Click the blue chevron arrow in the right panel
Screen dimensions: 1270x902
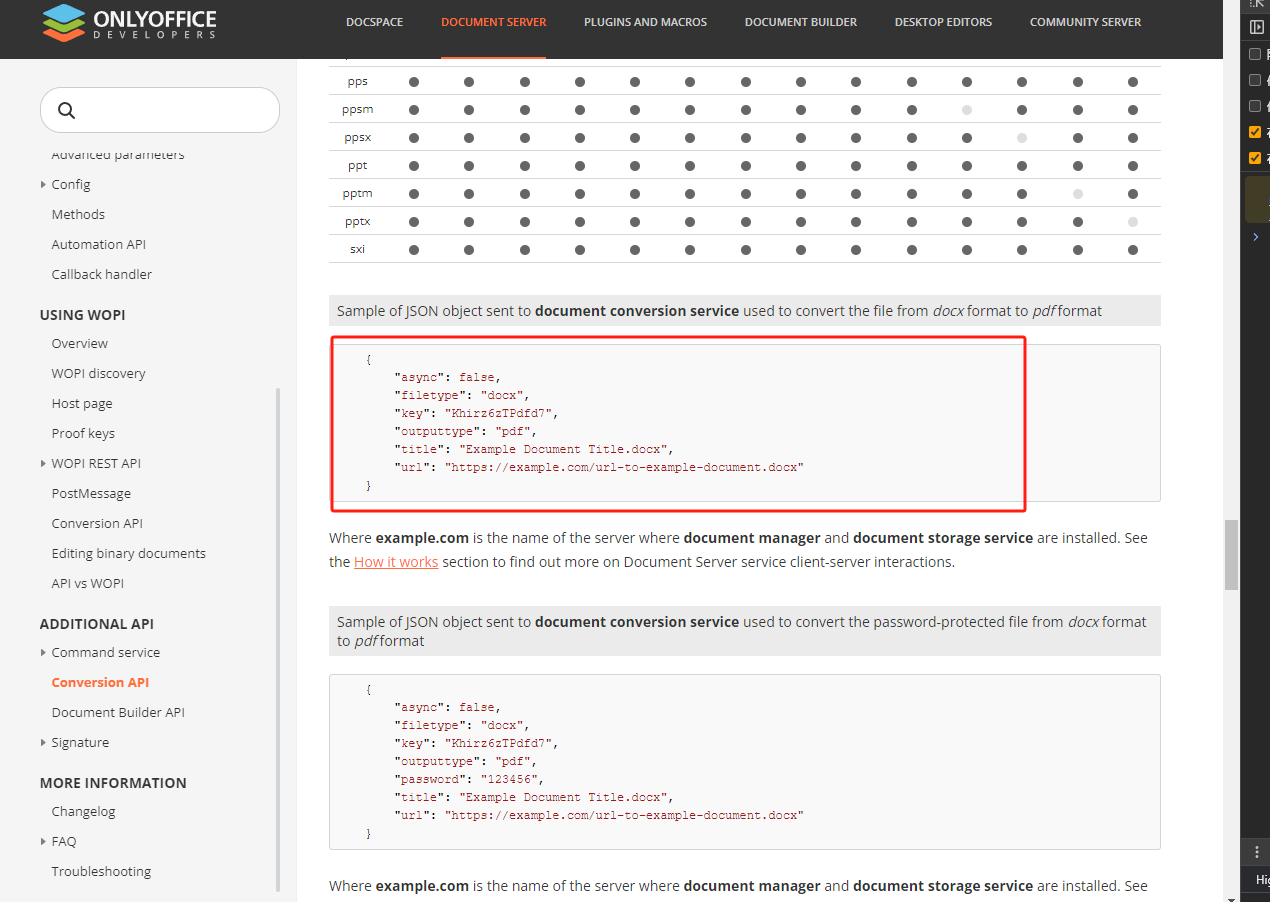pos(1256,237)
